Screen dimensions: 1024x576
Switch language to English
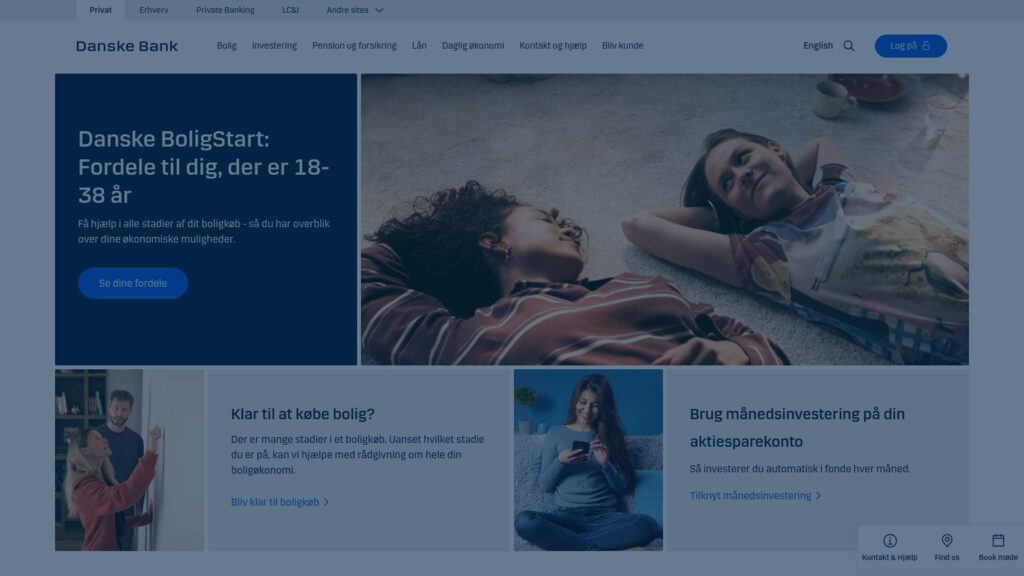pos(818,46)
